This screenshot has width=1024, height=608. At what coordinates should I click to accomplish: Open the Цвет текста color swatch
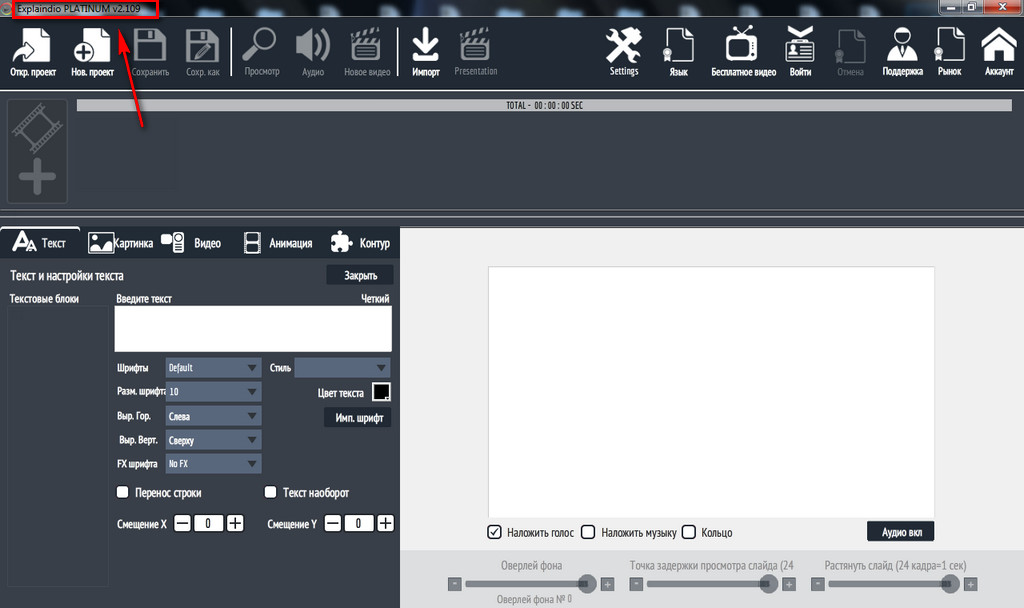coord(380,392)
